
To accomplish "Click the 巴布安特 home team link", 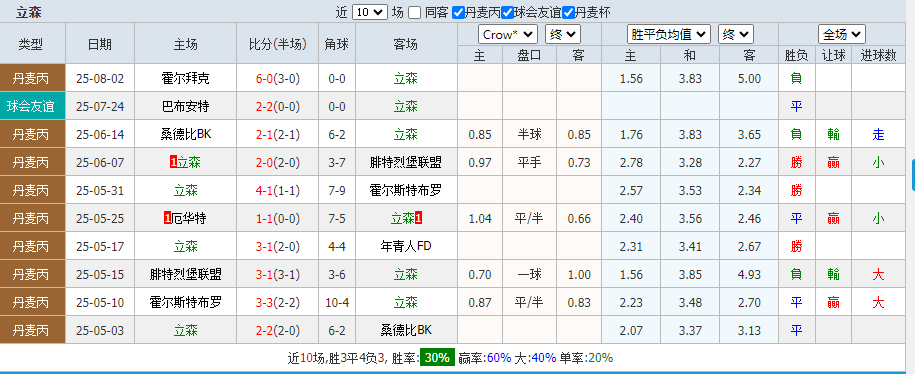I will click(185, 106).
